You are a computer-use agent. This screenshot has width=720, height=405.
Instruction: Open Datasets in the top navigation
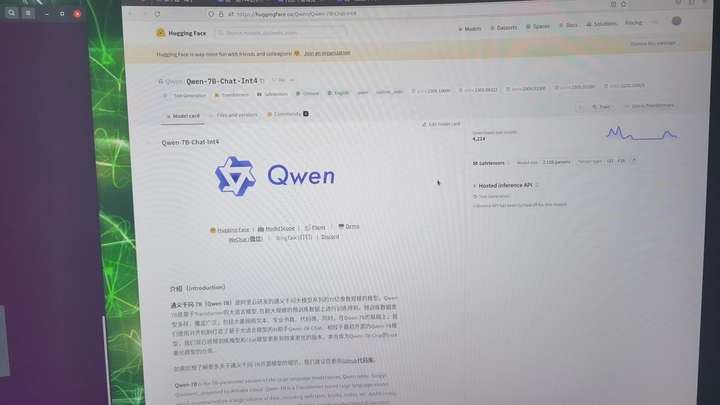tap(504, 28)
